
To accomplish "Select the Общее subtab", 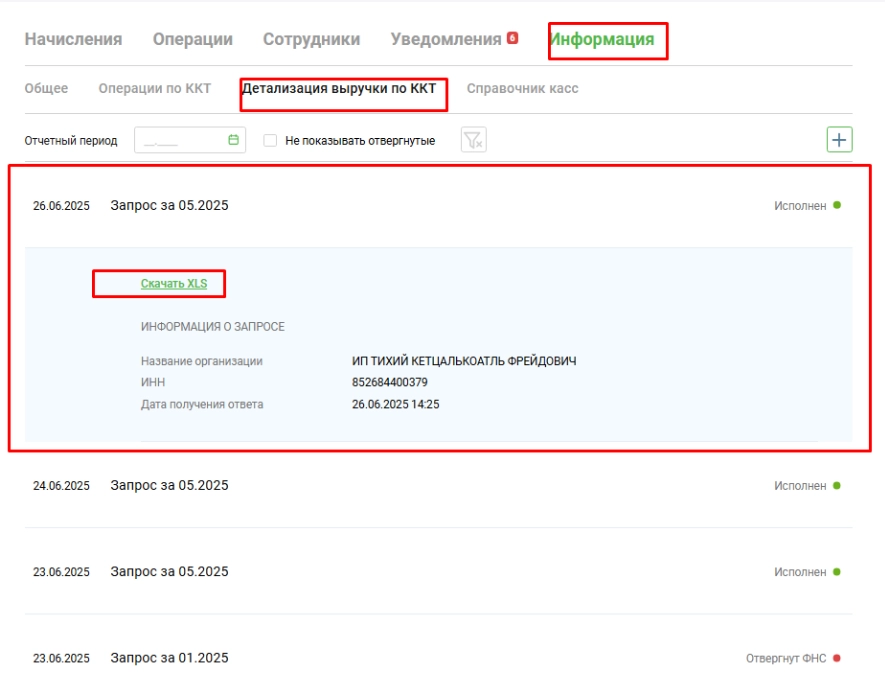I will (46, 88).
